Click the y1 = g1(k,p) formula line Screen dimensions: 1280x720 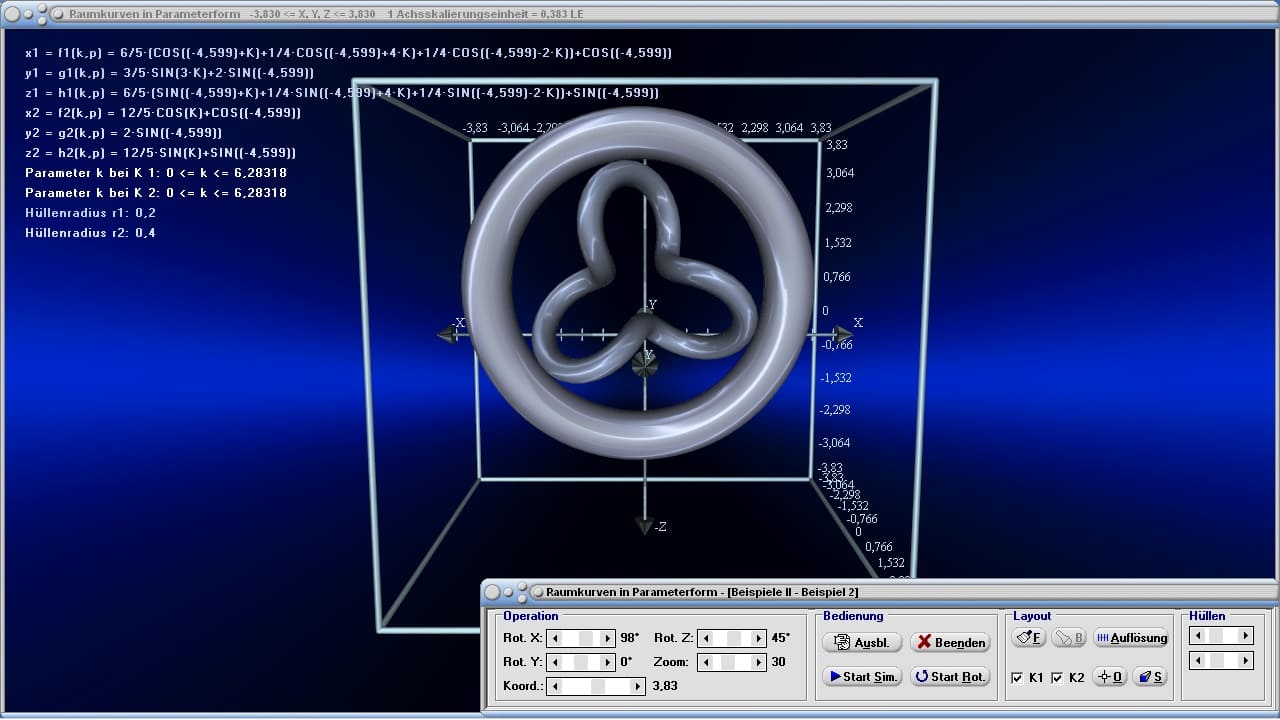pos(169,73)
